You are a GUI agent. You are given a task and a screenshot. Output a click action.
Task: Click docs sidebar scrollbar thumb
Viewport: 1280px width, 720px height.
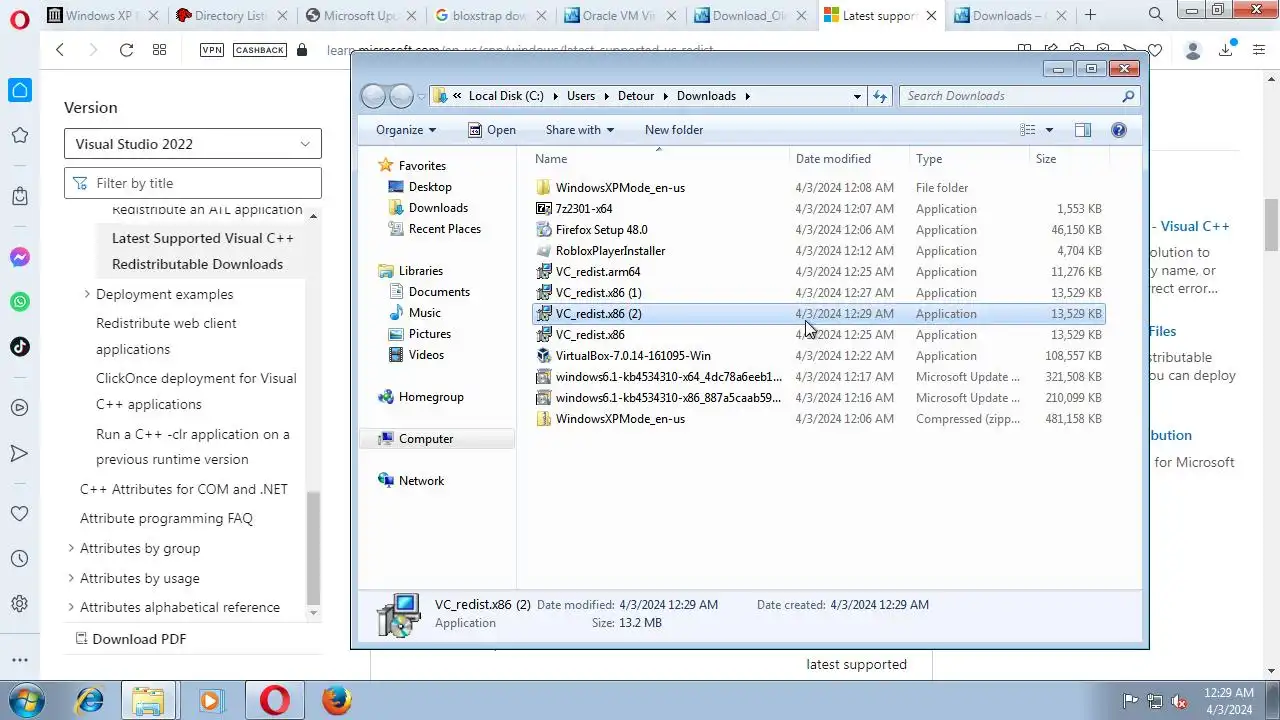pos(314,548)
